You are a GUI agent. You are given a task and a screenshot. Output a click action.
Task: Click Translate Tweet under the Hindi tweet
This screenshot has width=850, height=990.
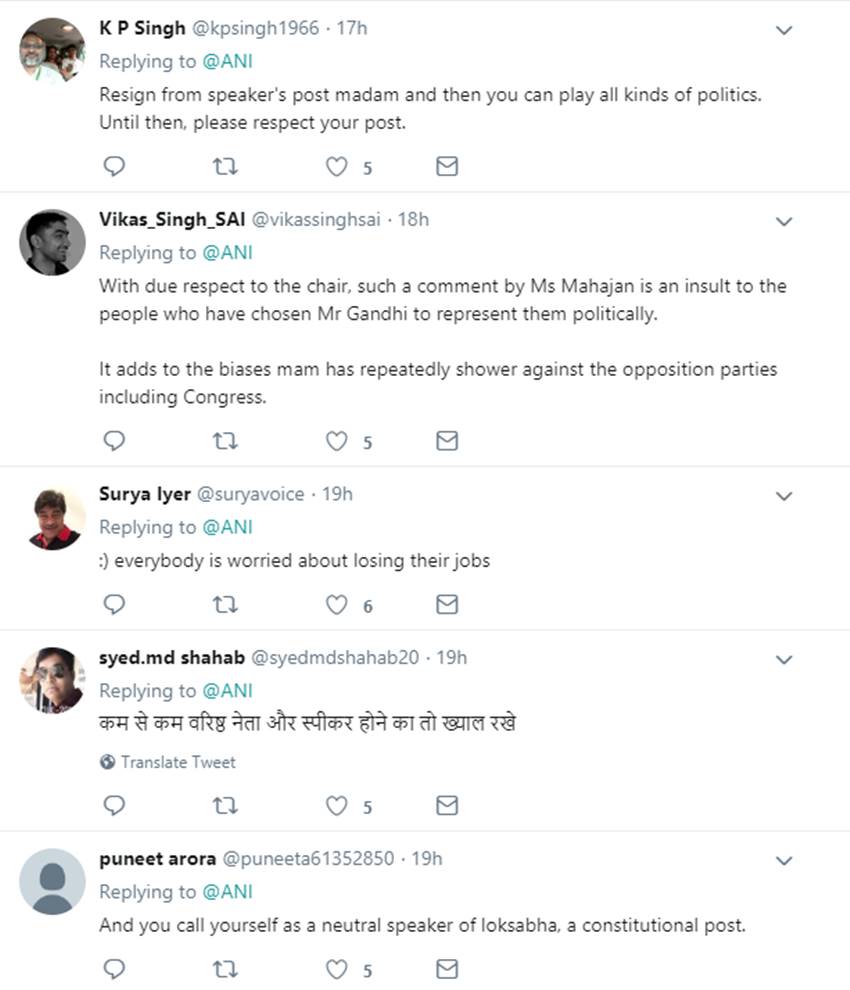pos(177,762)
